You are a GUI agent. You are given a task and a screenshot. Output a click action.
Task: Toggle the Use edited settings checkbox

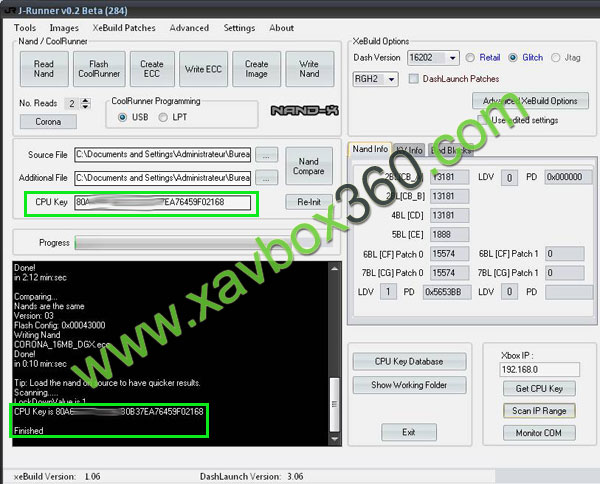[482, 120]
